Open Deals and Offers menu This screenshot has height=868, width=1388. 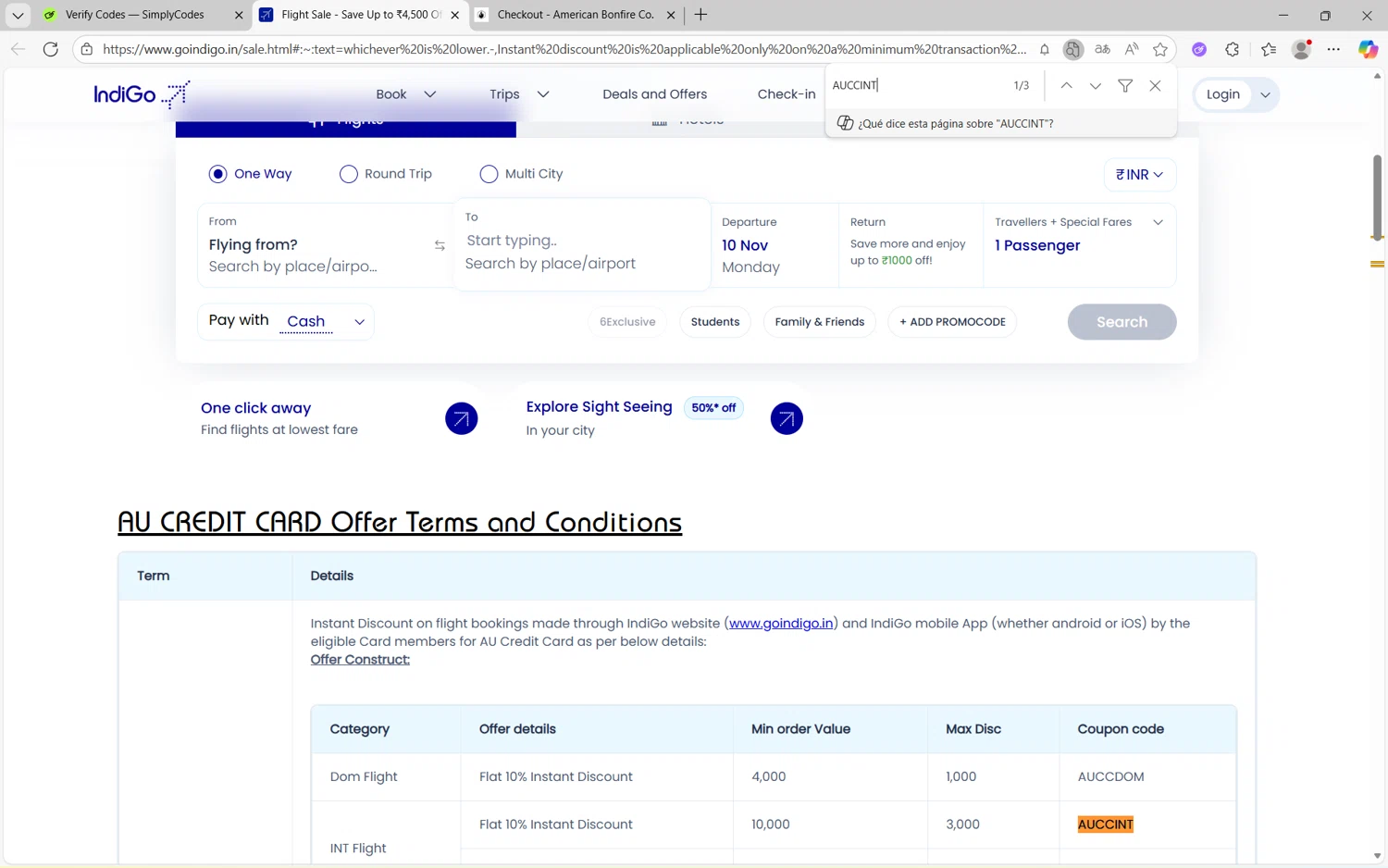655,94
